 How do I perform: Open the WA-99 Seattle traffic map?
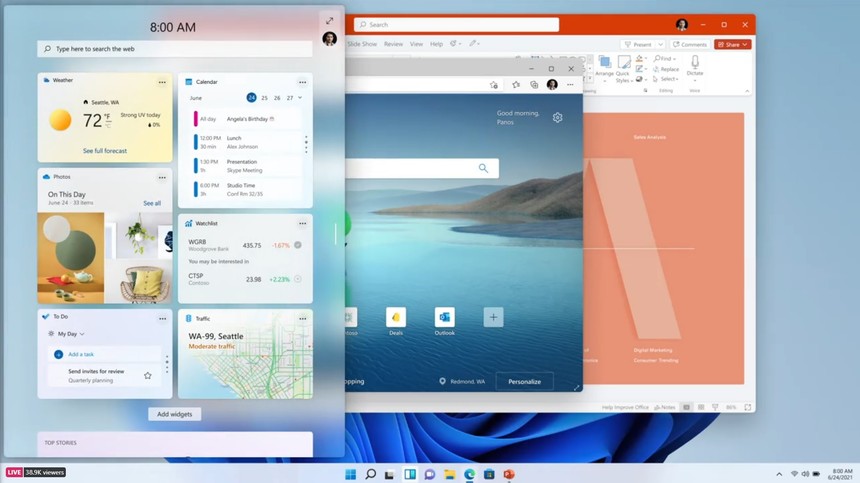click(245, 354)
